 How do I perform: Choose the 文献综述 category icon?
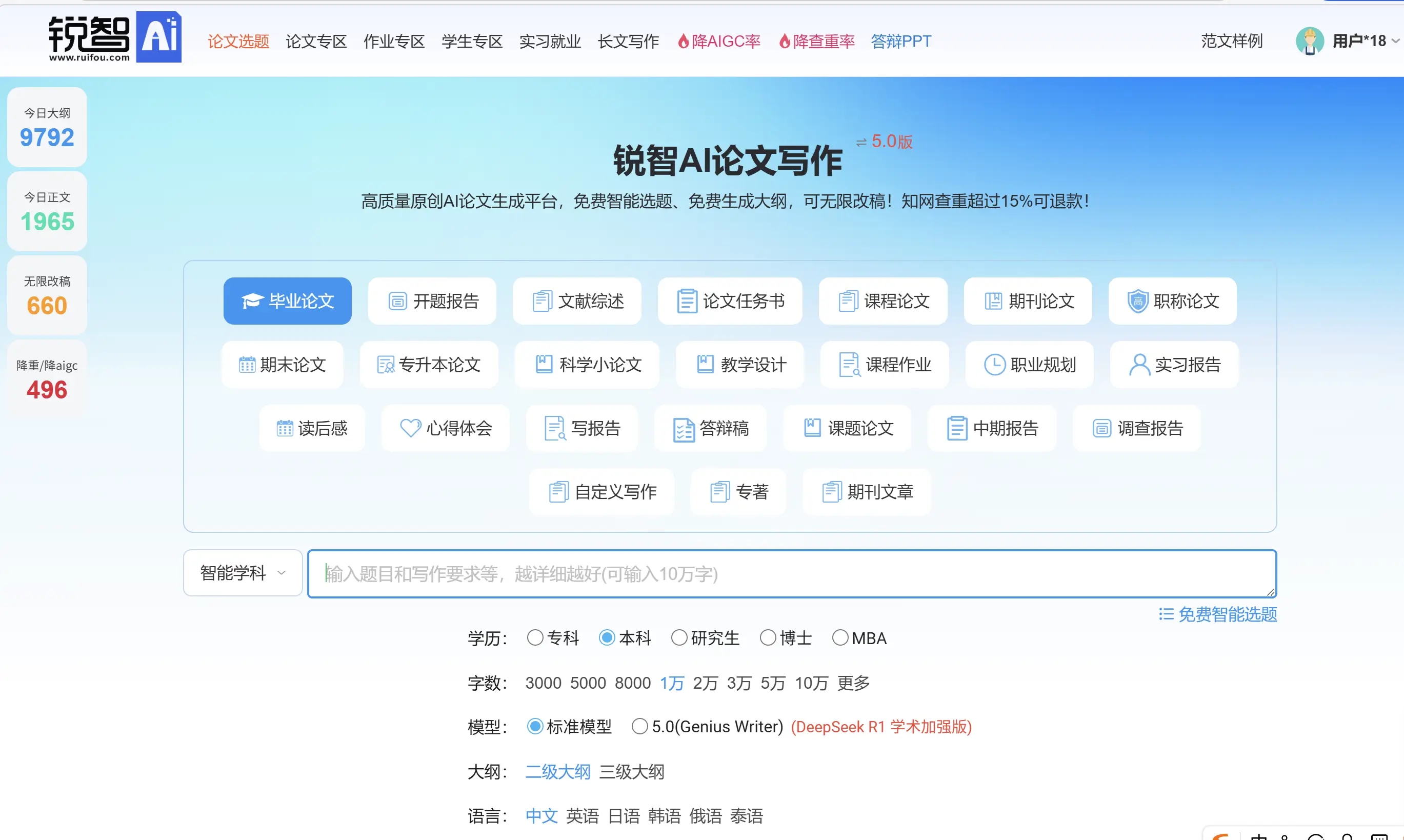point(576,301)
